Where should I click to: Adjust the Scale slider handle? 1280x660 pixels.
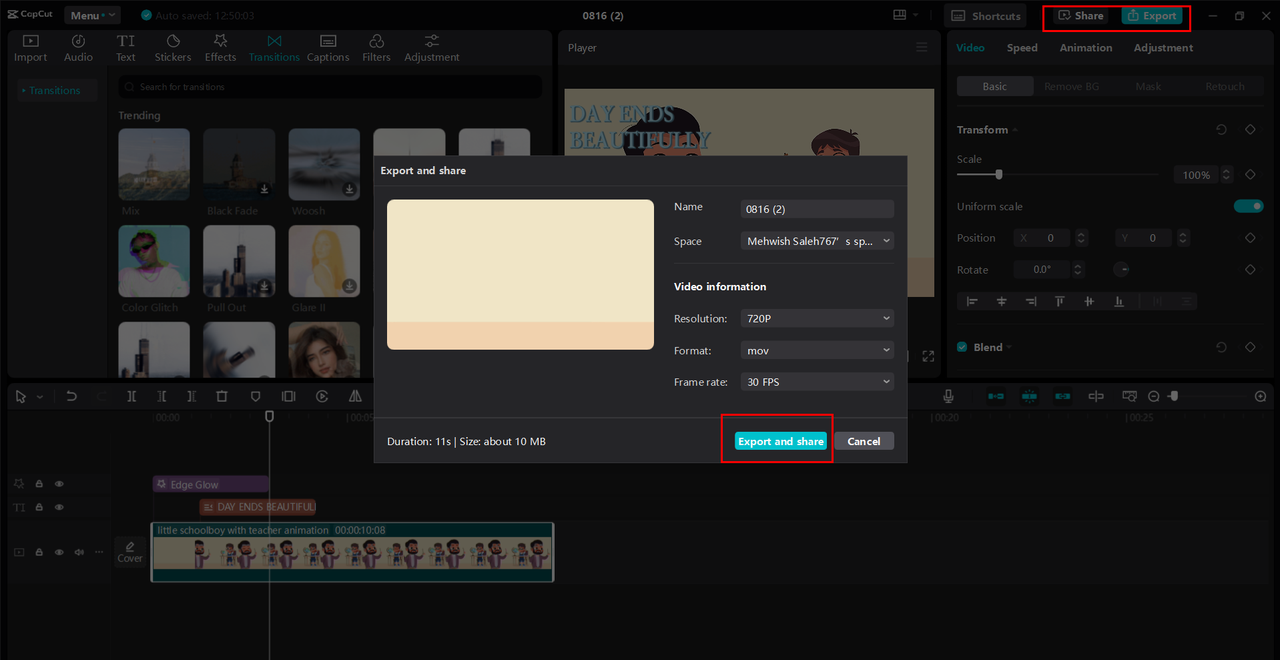[x=998, y=174]
